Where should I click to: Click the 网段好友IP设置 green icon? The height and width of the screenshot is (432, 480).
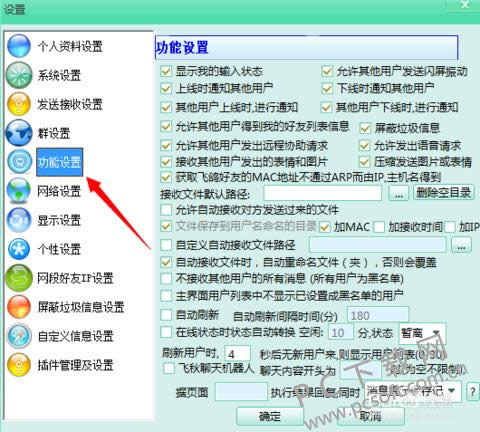click(x=19, y=278)
